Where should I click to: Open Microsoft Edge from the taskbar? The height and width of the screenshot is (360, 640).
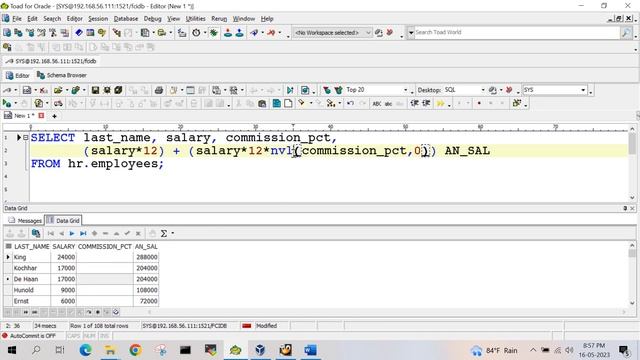[85, 350]
